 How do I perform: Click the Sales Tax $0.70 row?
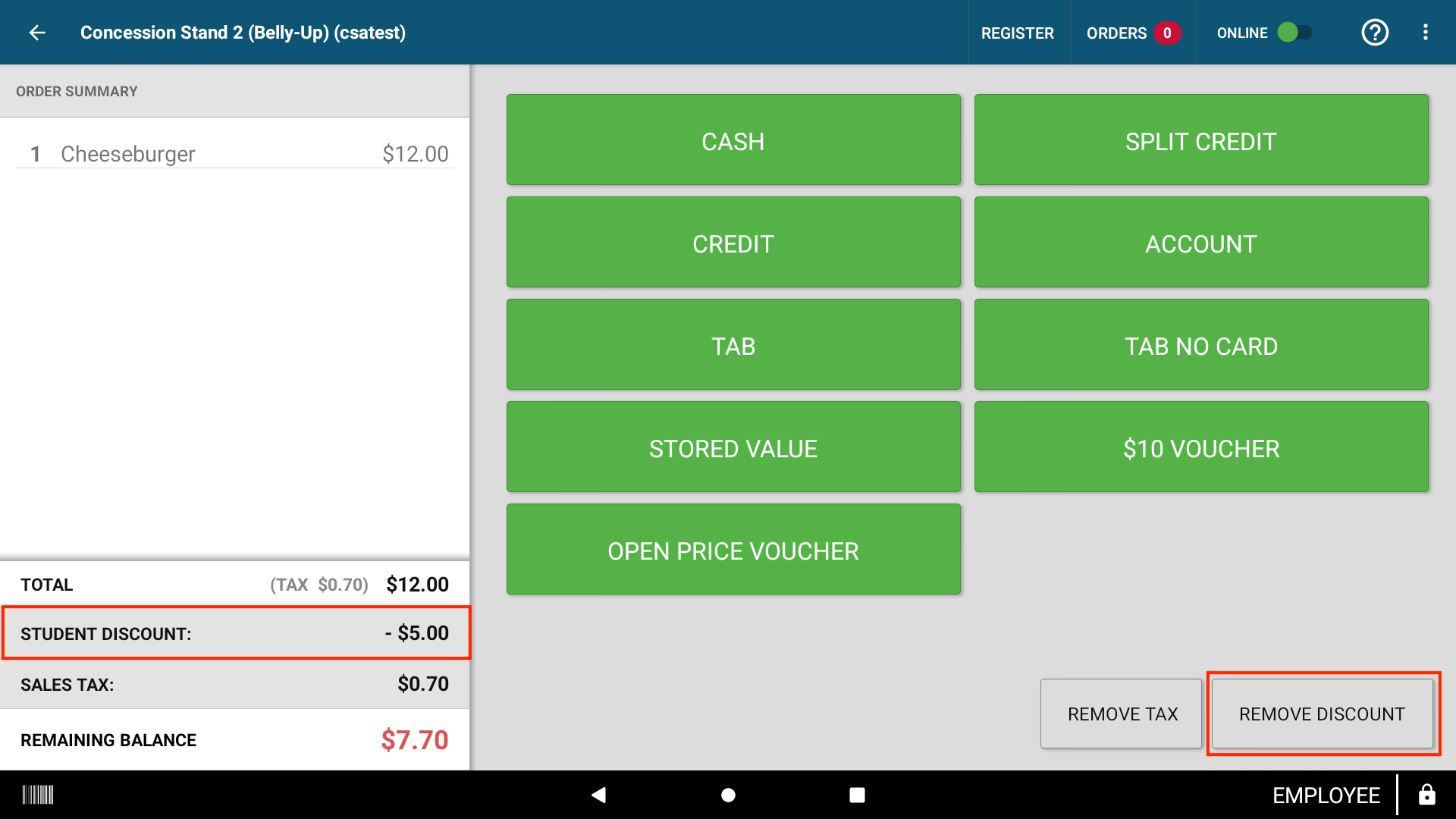pyautogui.click(x=235, y=684)
